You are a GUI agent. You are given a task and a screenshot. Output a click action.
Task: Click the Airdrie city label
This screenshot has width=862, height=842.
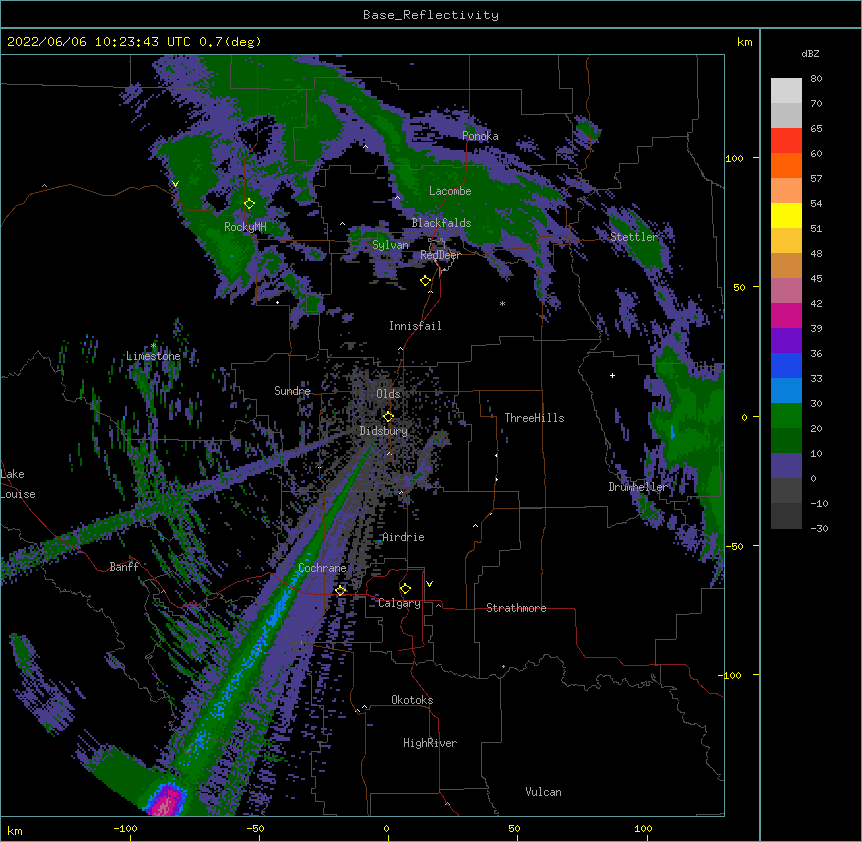[x=403, y=537]
